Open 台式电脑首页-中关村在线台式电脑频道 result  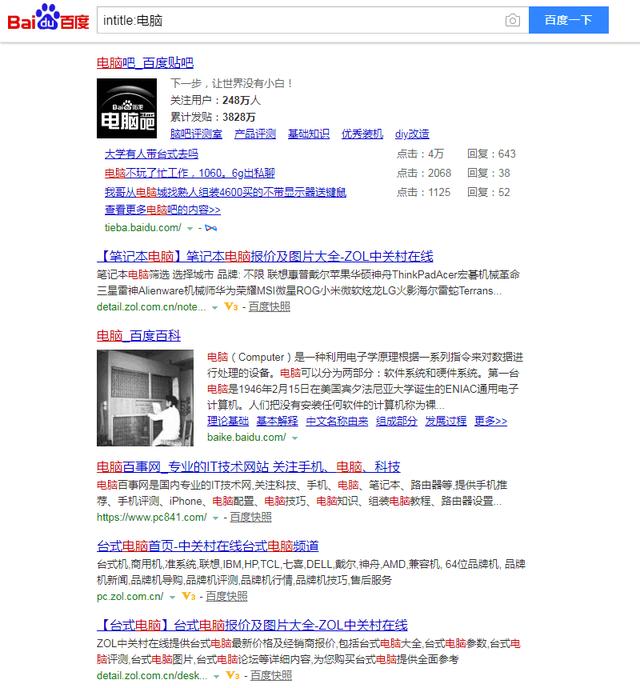point(207,546)
